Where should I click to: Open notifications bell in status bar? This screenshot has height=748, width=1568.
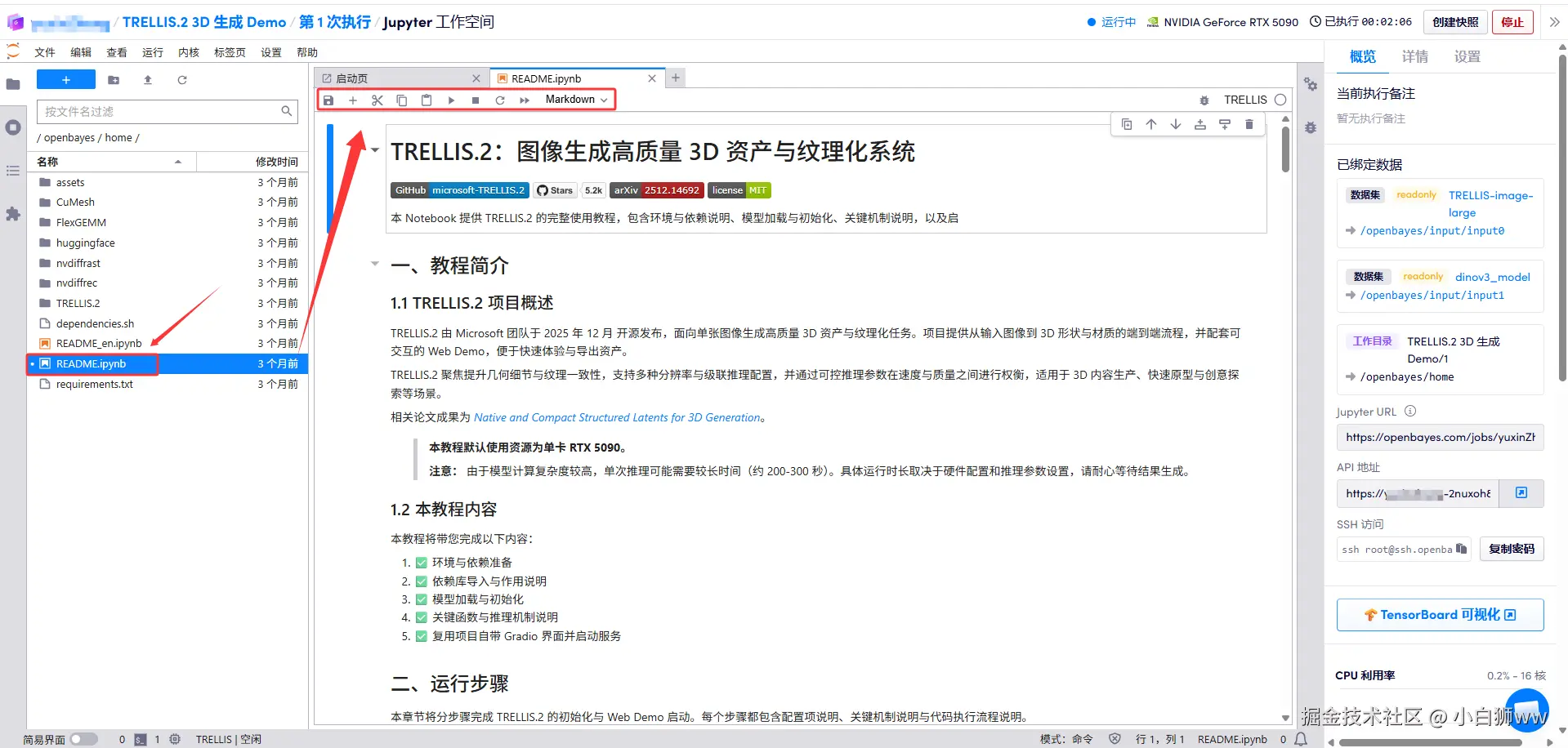1302,739
